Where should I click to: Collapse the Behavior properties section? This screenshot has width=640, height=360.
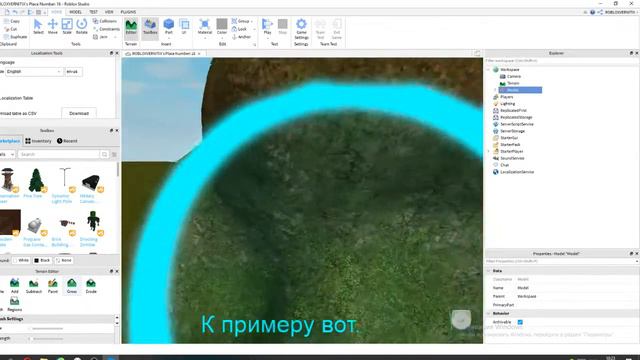point(489,313)
